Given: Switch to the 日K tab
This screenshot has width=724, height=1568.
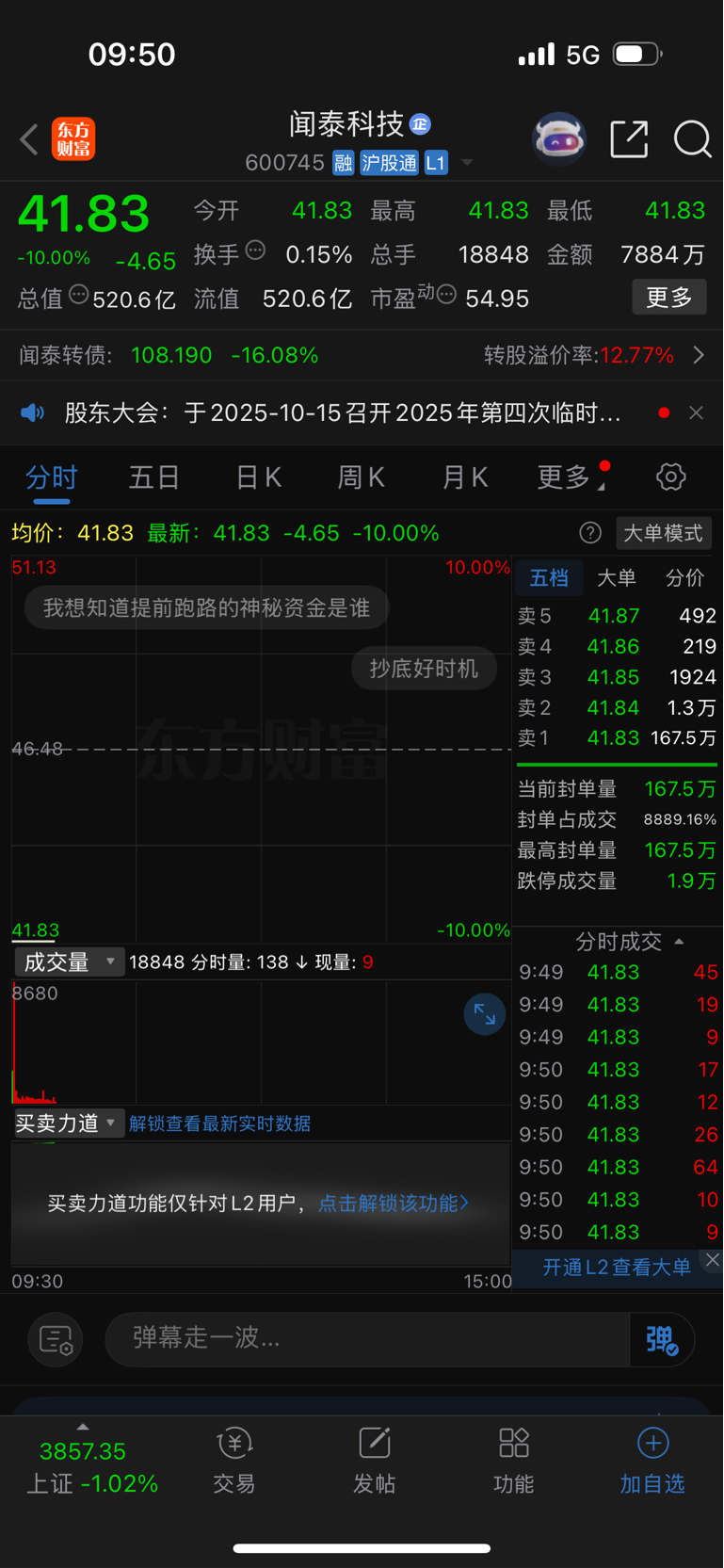Looking at the screenshot, I should 258,477.
